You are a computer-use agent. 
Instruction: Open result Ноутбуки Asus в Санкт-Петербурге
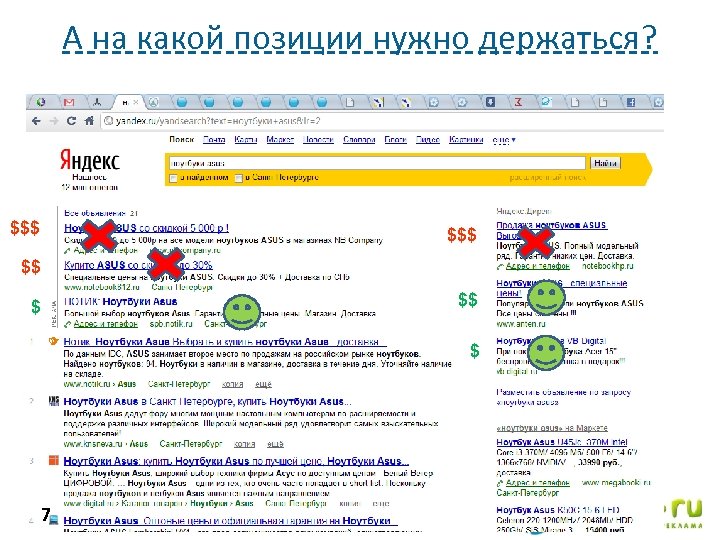[x=208, y=401]
